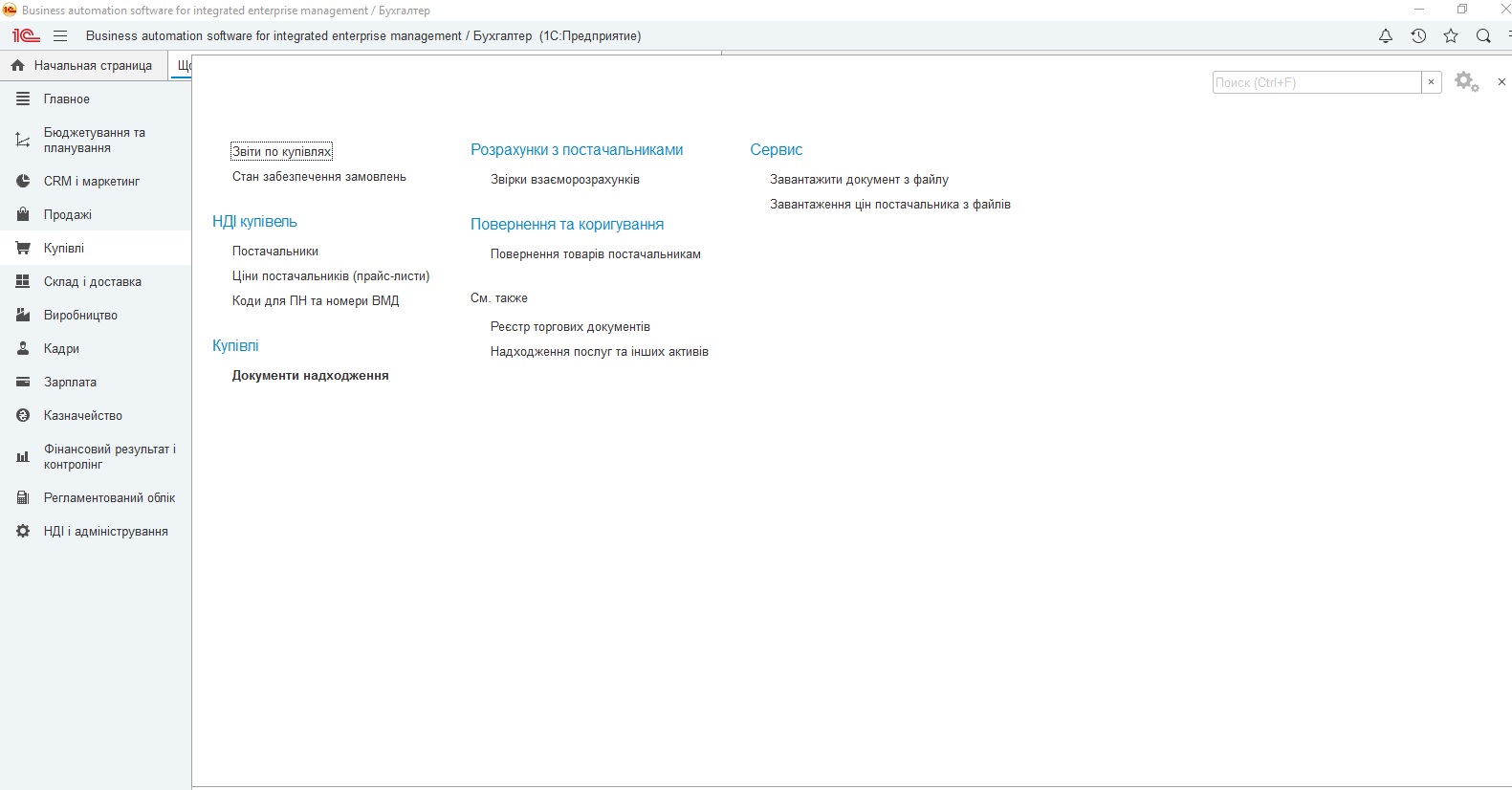
Task: Open the history clock icon
Action: pyautogui.click(x=1418, y=36)
